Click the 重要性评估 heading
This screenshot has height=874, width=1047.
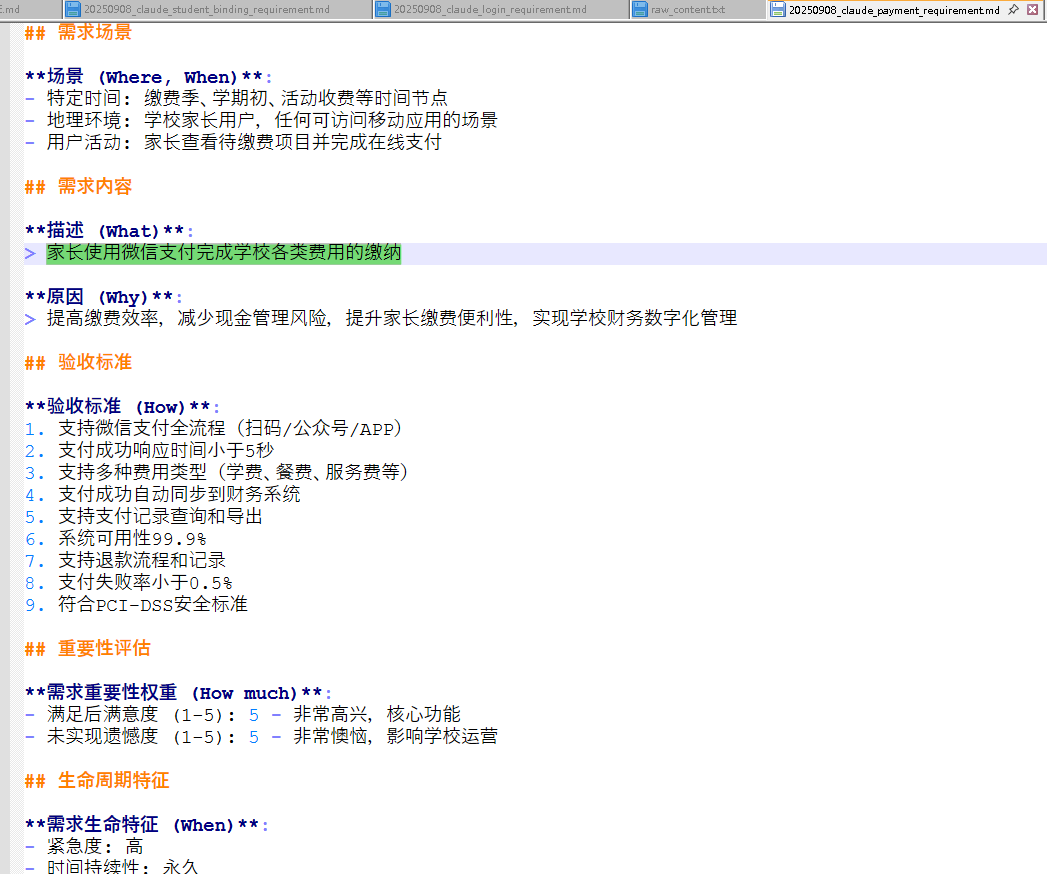point(103,648)
